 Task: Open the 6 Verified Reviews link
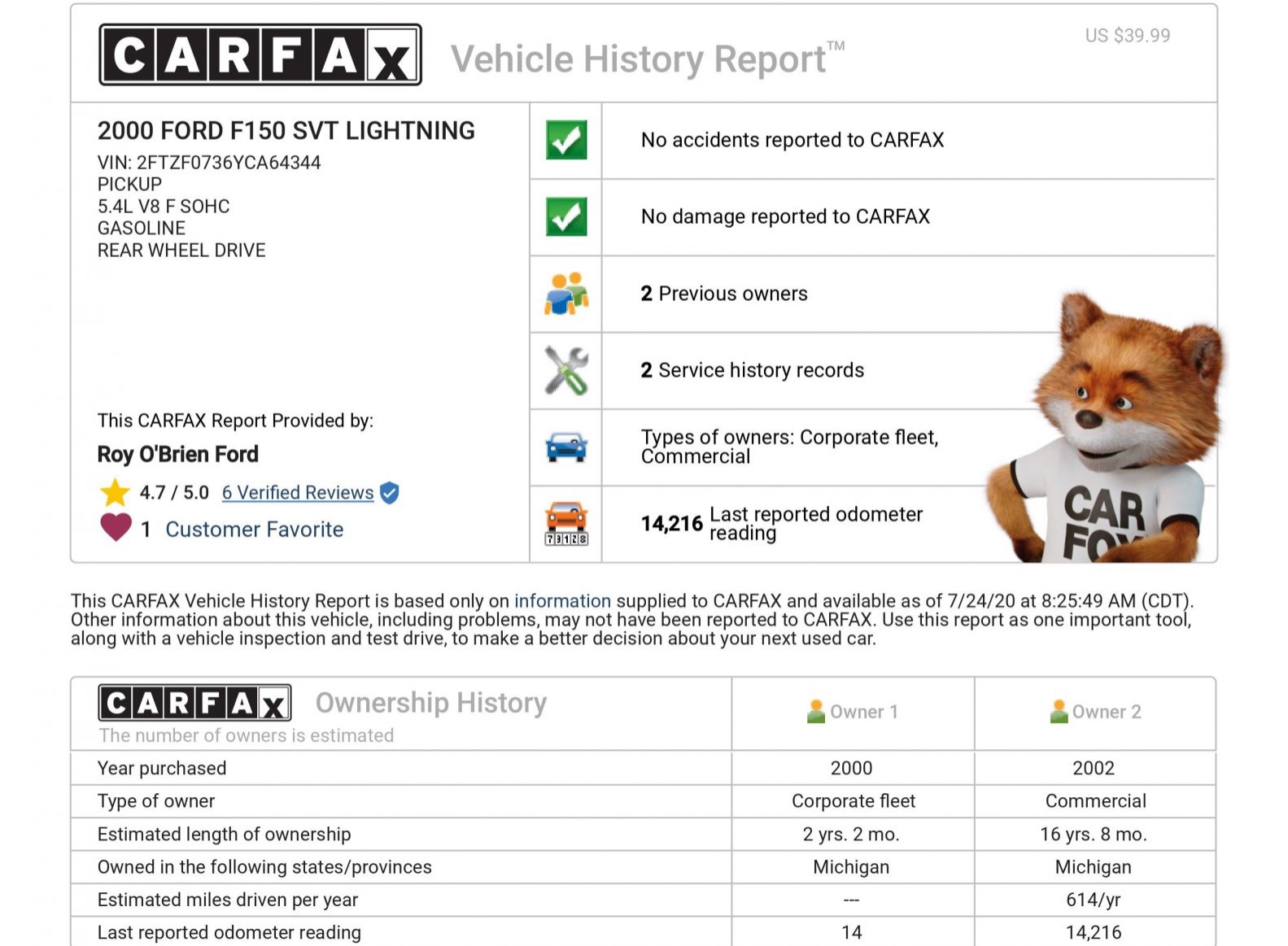tap(298, 493)
